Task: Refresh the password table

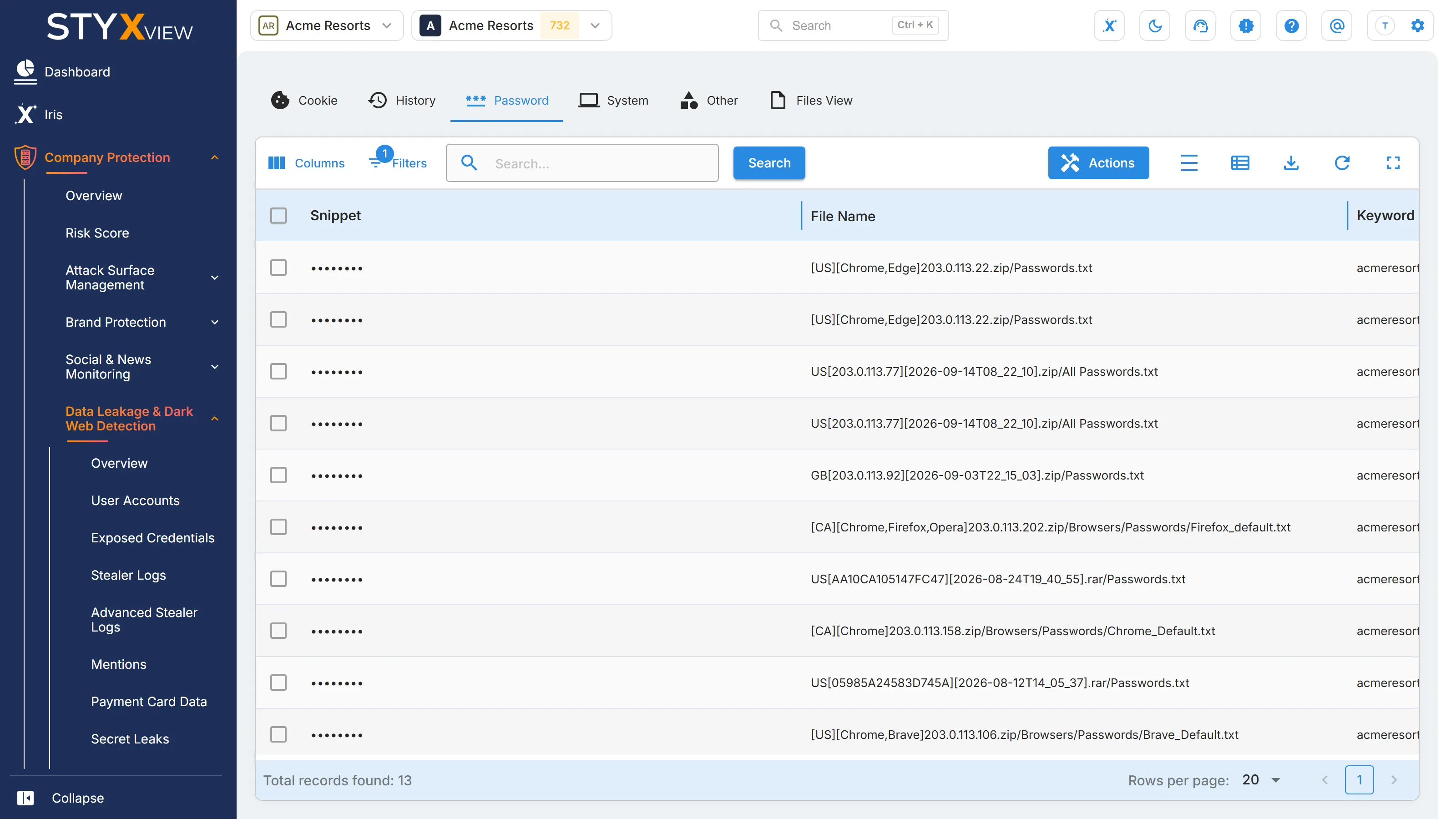Action: point(1342,163)
